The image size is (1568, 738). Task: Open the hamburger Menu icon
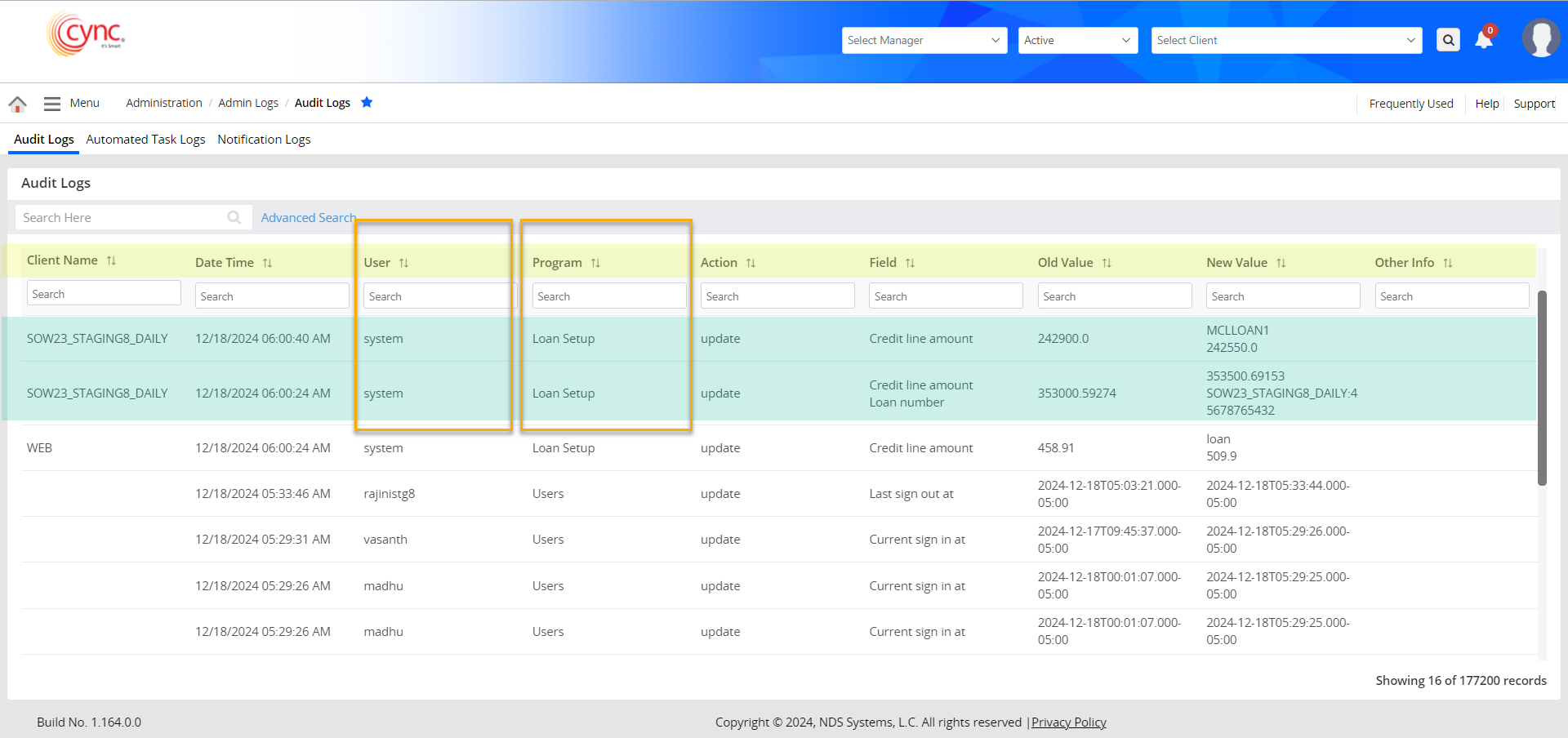pos(52,104)
